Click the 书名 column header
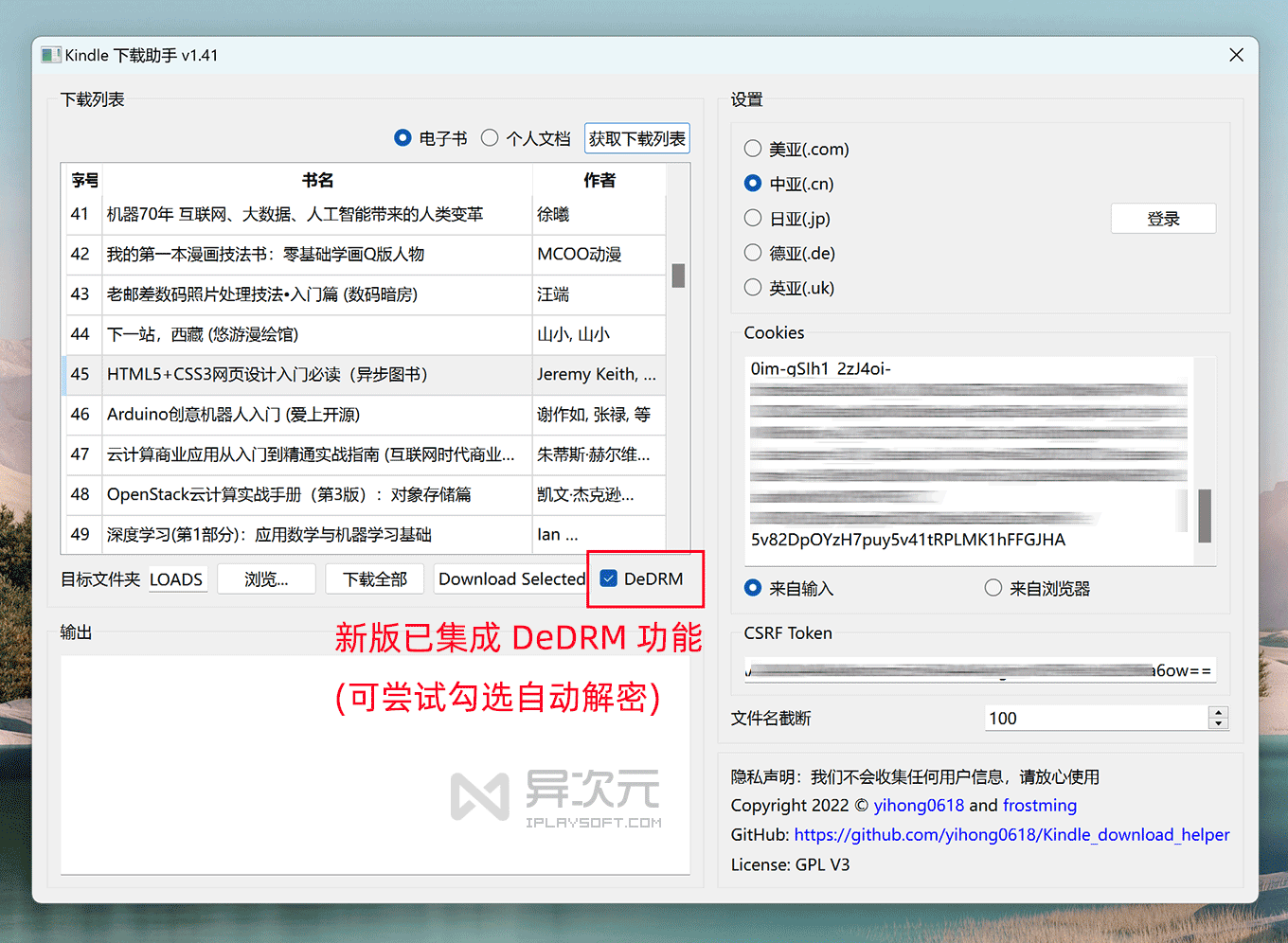This screenshot has width=1288, height=943. pyautogui.click(x=317, y=180)
